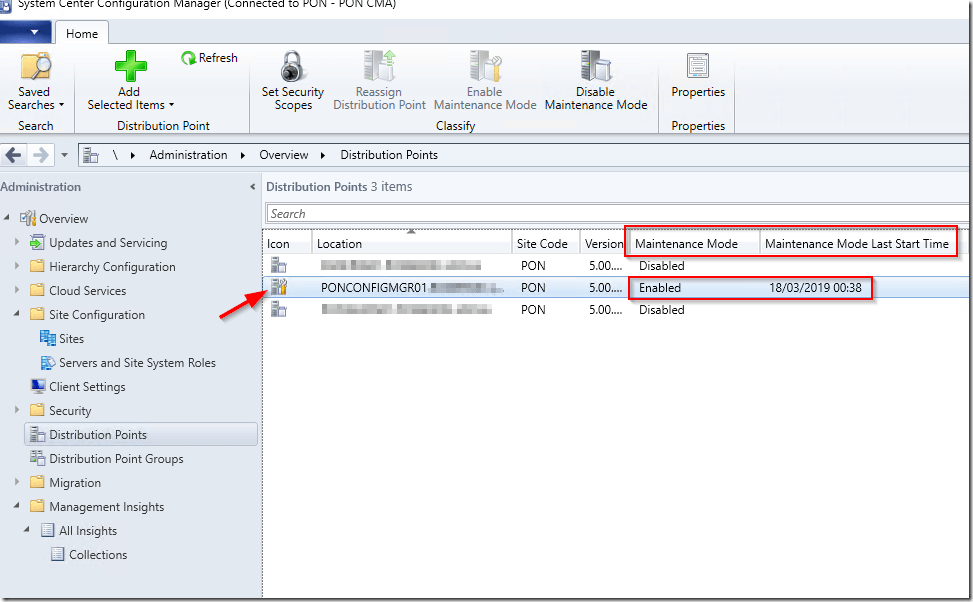
Task: Click the back navigation arrow
Action: tap(14, 155)
